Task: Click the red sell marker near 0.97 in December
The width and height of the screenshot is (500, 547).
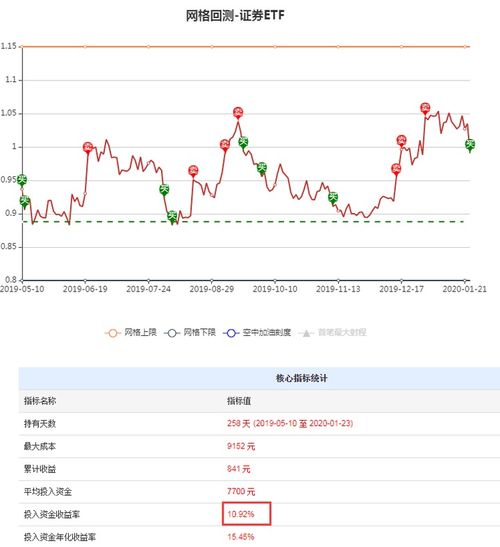Action: (396, 169)
